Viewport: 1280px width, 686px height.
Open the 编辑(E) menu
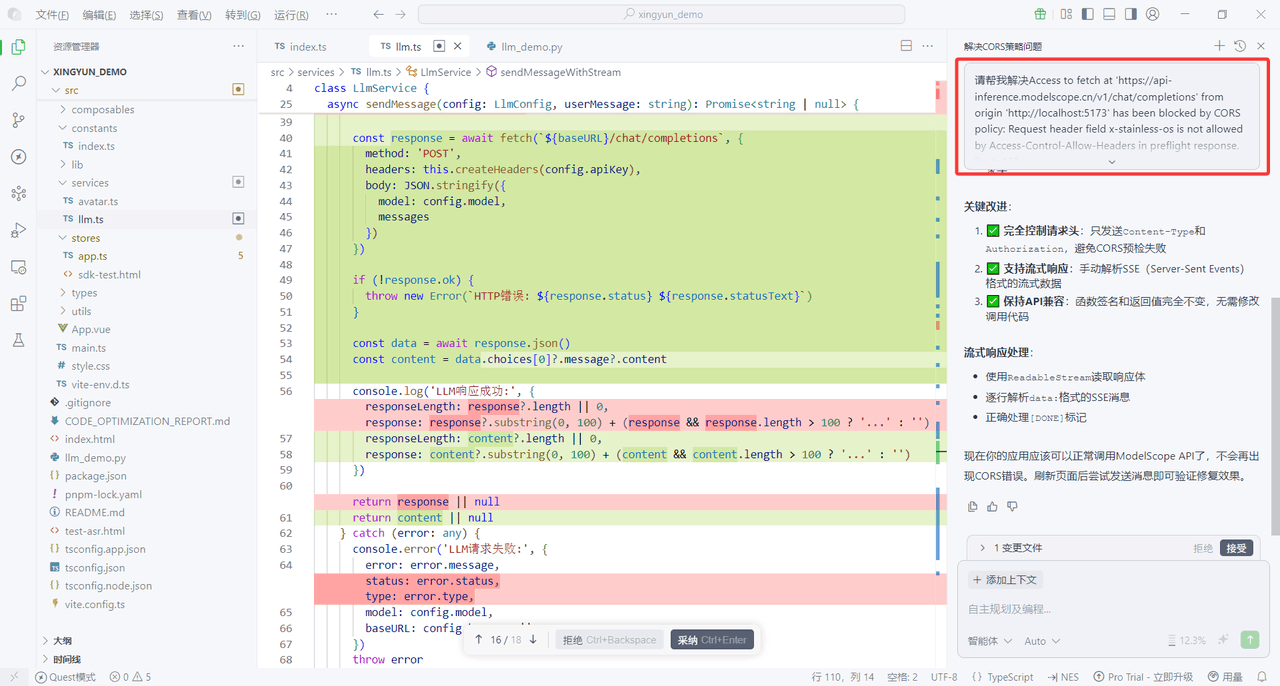(99, 15)
